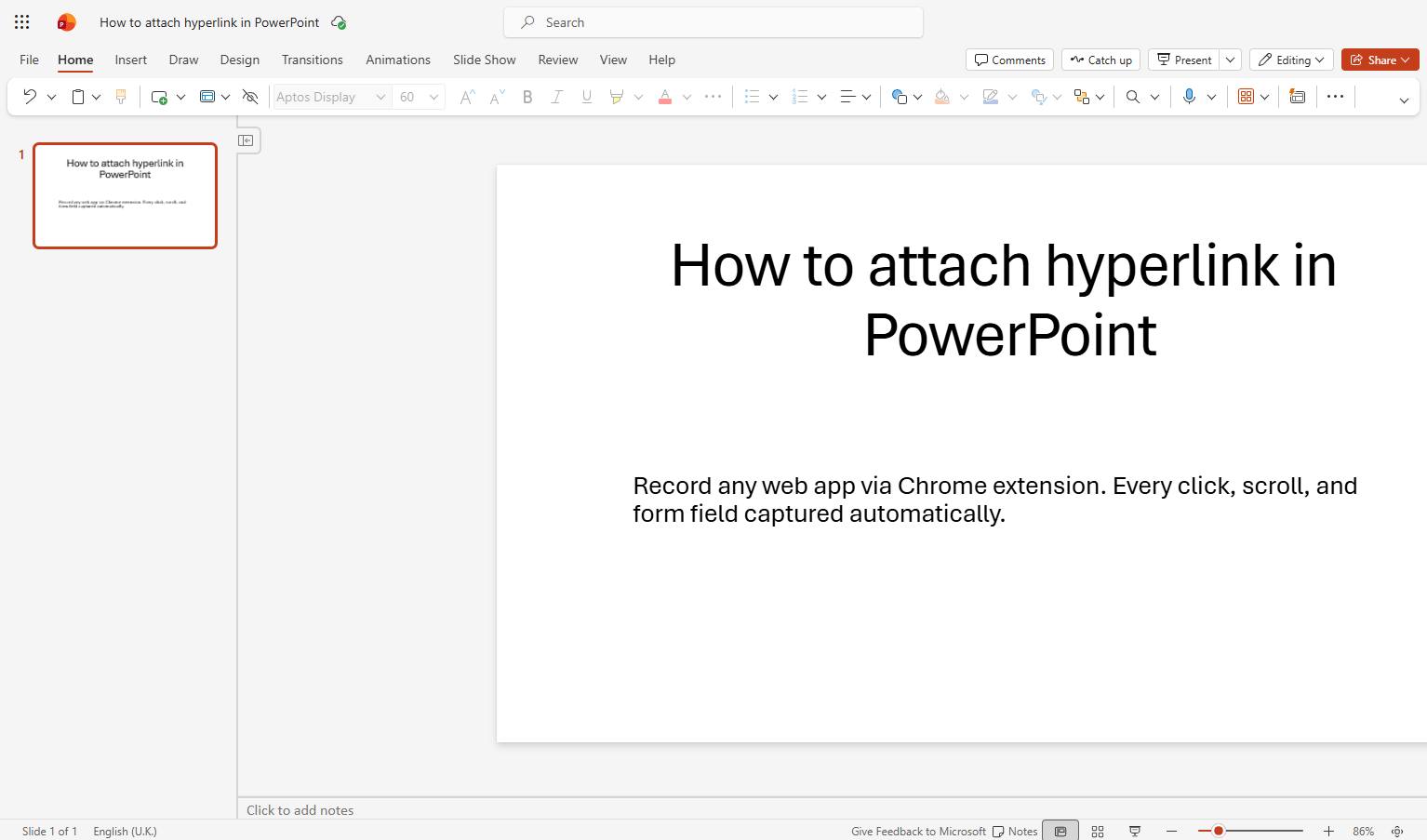
Task: Expand text alignment dropdown arrow
Action: tap(866, 97)
